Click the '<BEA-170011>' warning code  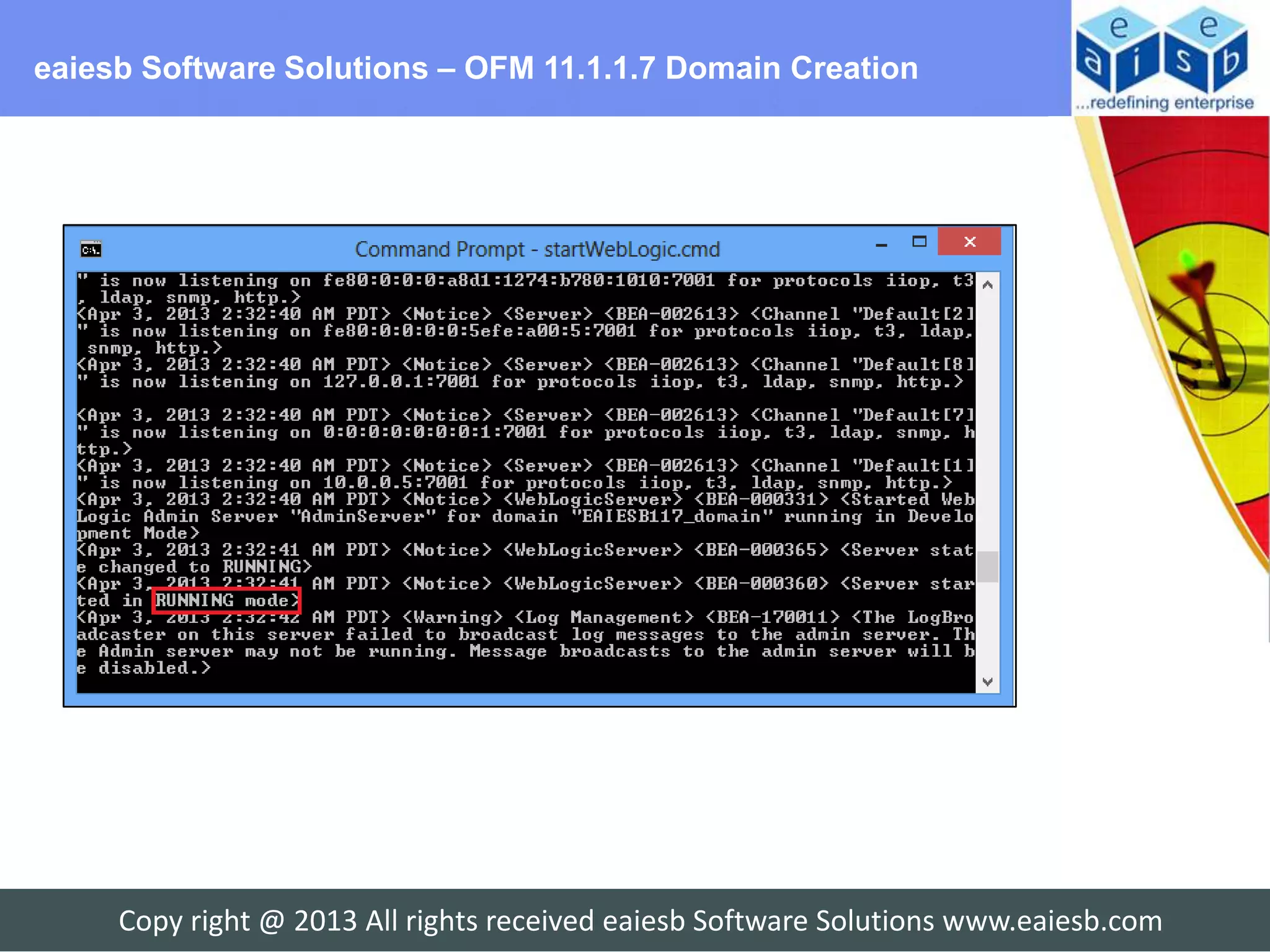(x=772, y=617)
